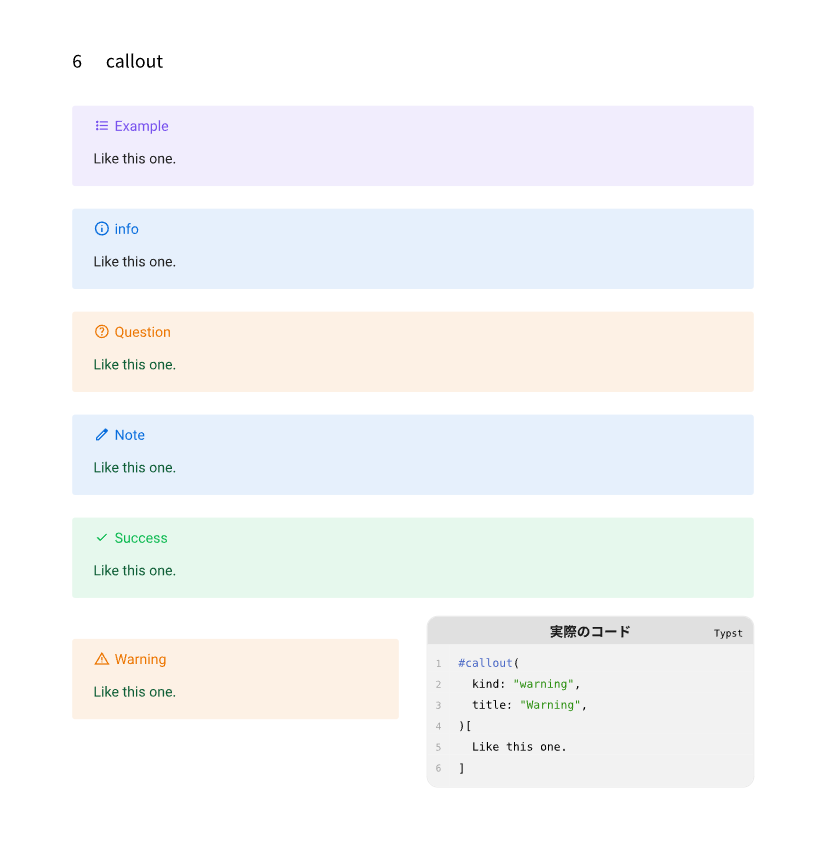Click the body text in Success callout
This screenshot has width=827, height=845.
point(134,571)
